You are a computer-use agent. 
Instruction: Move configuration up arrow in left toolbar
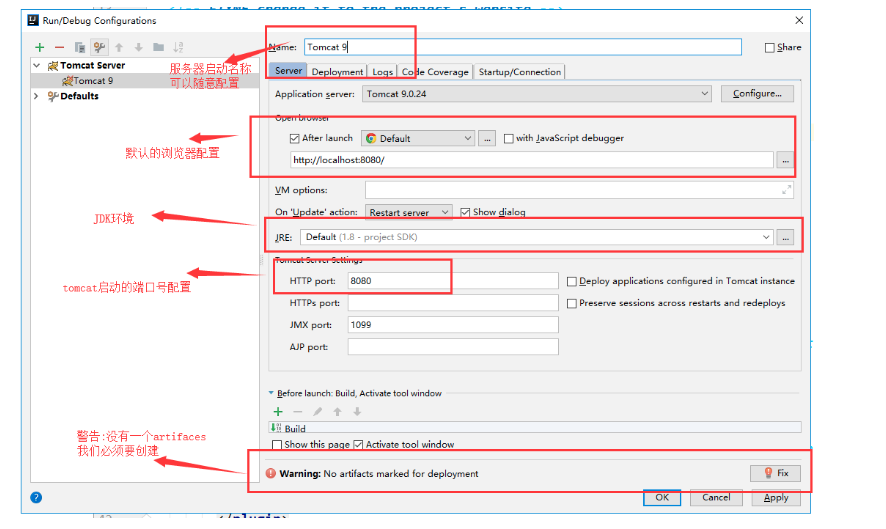(119, 47)
